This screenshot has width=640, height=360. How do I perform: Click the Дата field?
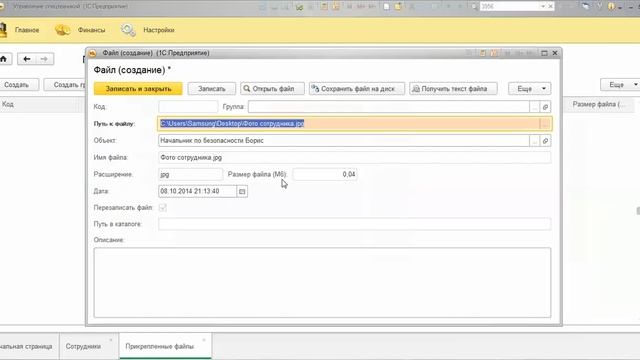coord(198,191)
